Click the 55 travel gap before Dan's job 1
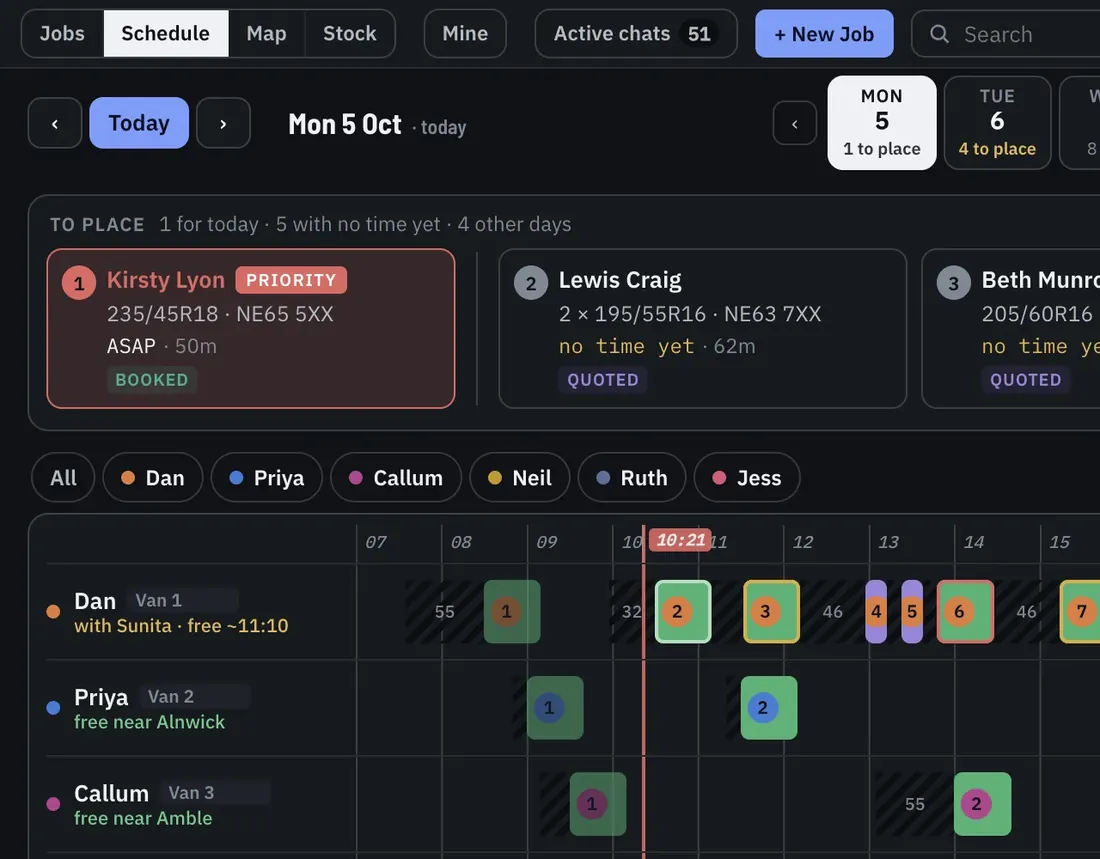Viewport: 1100px width, 859px height. (x=445, y=612)
